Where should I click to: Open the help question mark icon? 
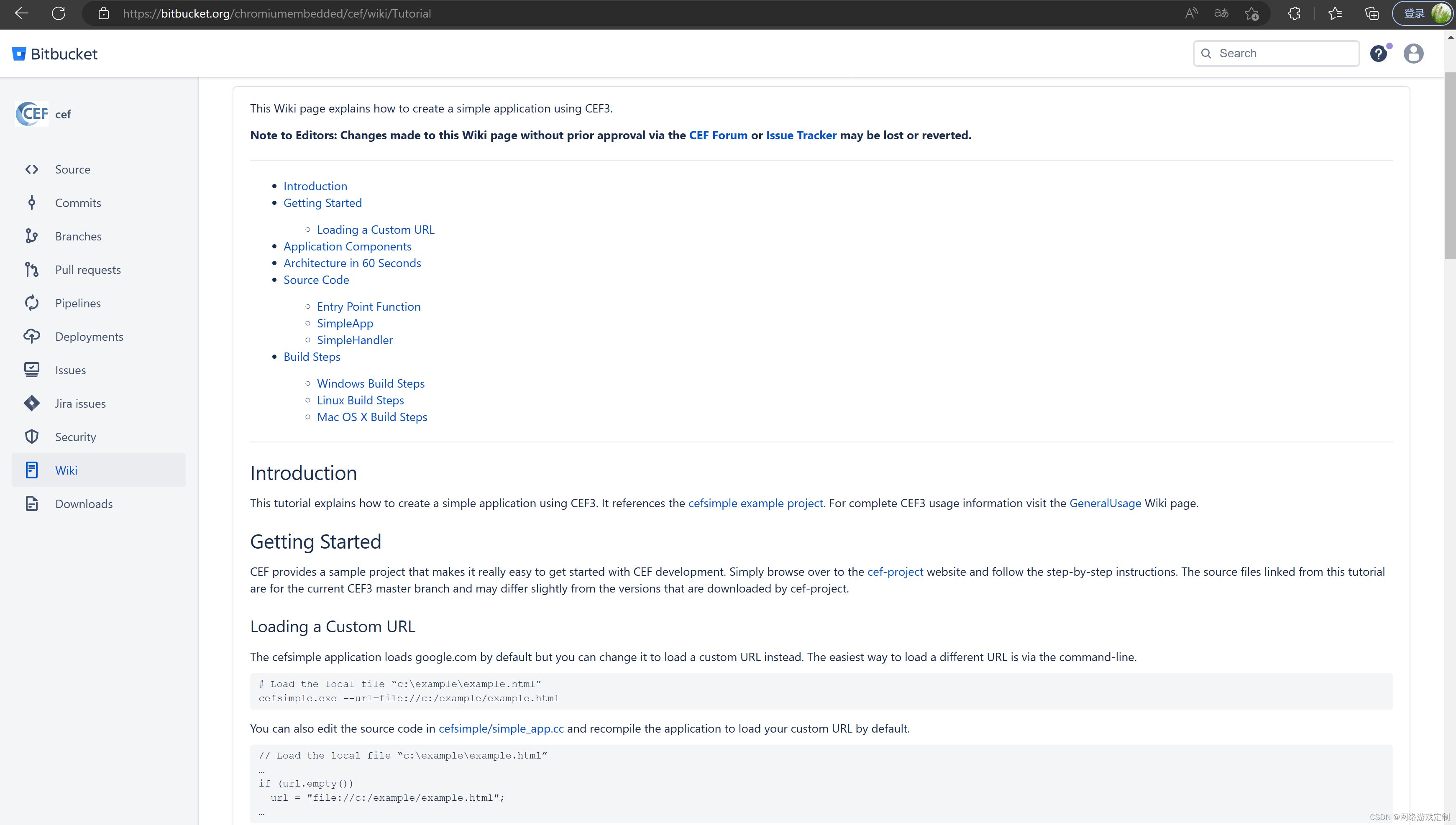[x=1378, y=54]
